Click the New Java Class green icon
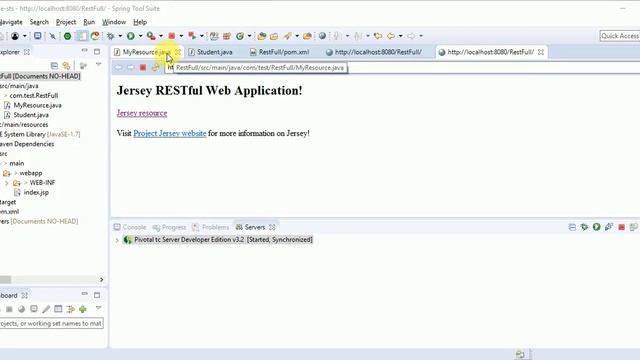This screenshot has height=360, width=640. (x=240, y=36)
